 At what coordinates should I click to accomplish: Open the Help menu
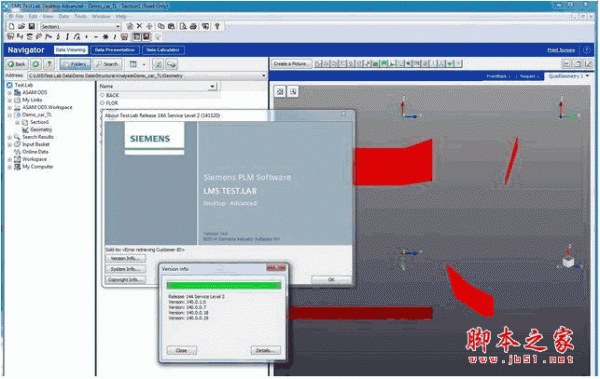(121, 16)
